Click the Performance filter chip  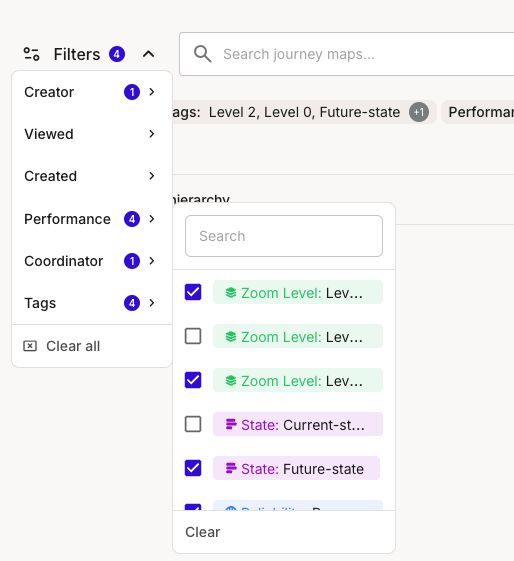coord(478,112)
